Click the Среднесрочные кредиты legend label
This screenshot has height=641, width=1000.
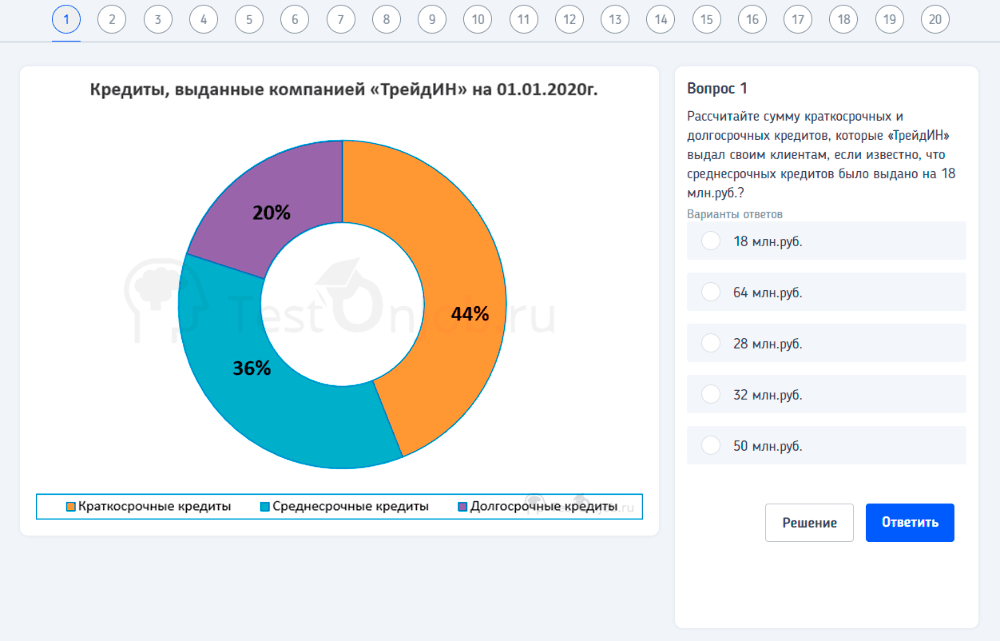tap(350, 506)
